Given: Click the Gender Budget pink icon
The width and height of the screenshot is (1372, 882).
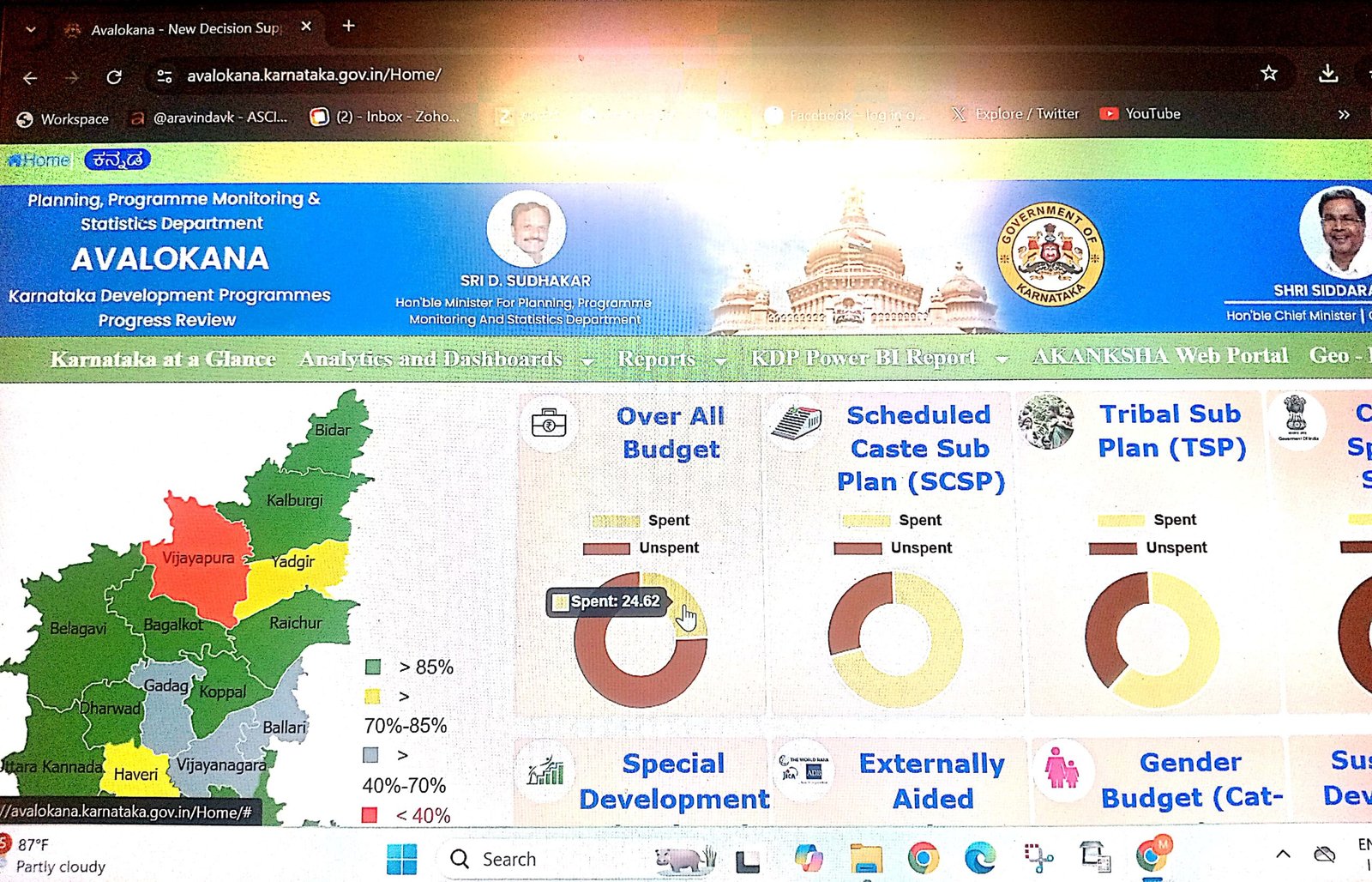Looking at the screenshot, I should pyautogui.click(x=1062, y=767).
